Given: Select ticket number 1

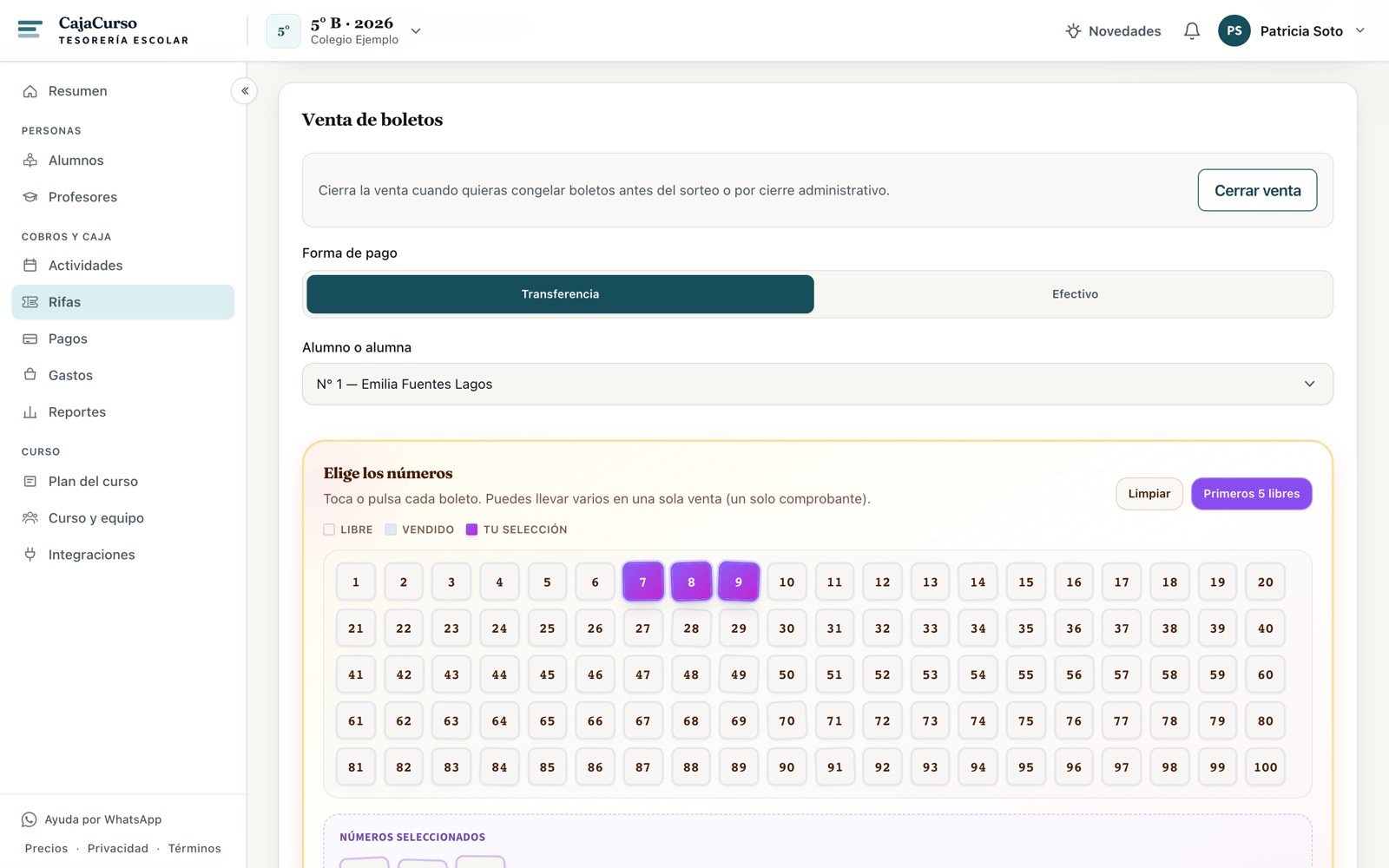Looking at the screenshot, I should point(356,582).
